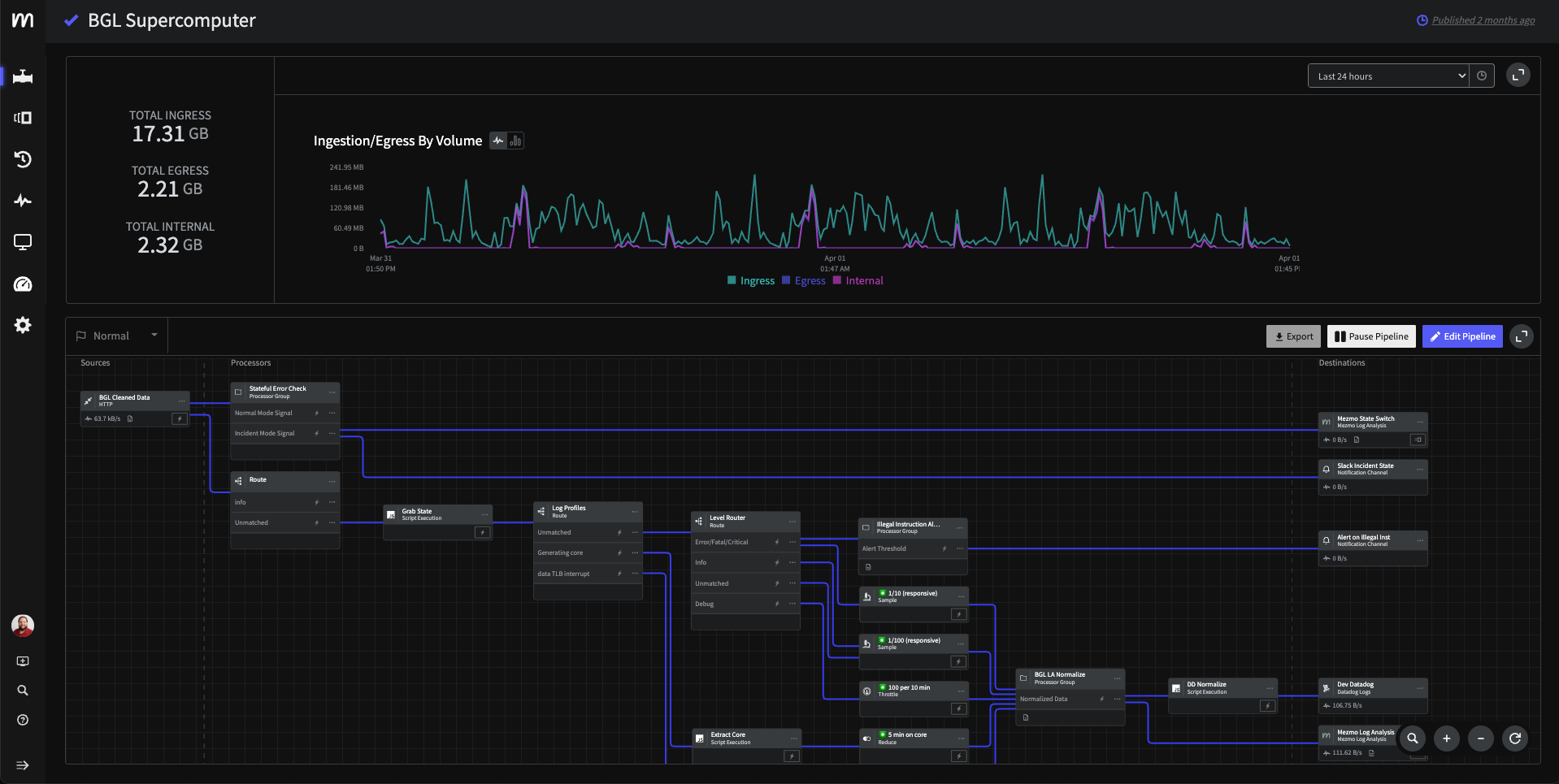This screenshot has width=1559, height=784.
Task: Switch the volume chart to bar view
Action: point(515,141)
